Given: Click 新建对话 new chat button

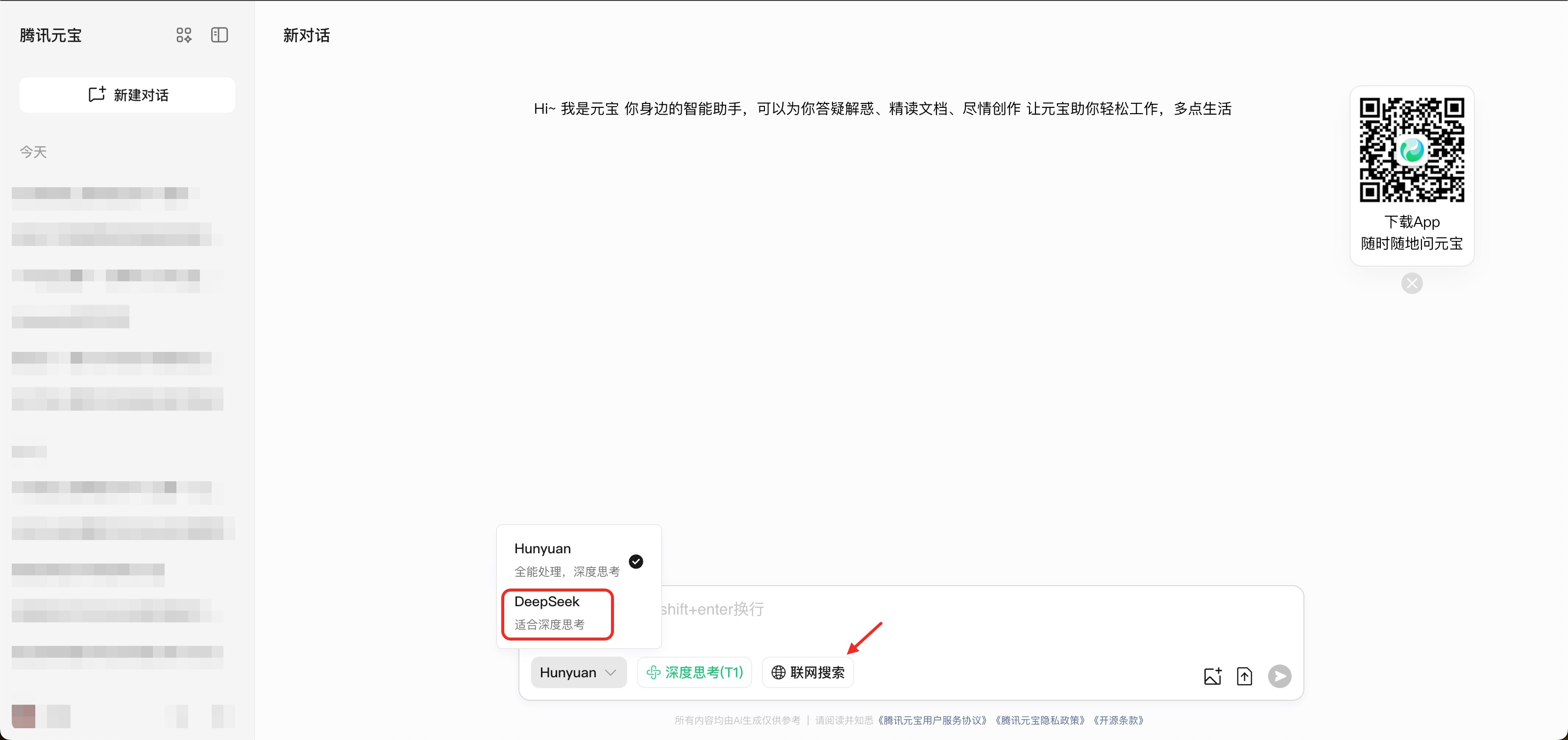Looking at the screenshot, I should [127, 95].
